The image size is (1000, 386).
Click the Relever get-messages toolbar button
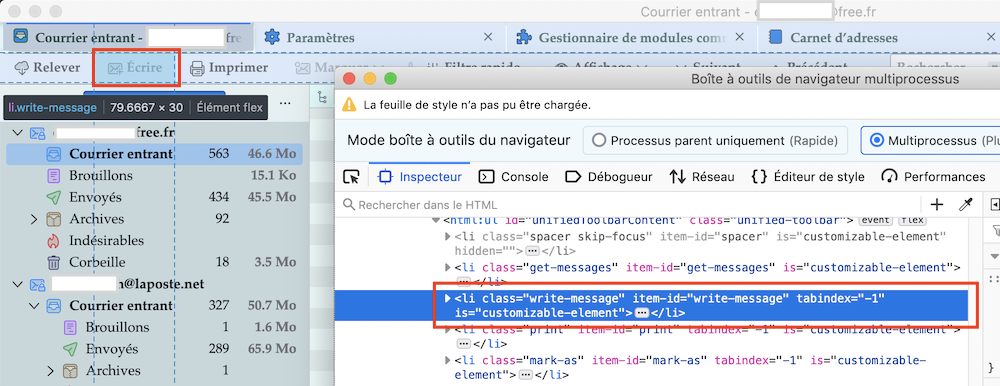(x=47, y=68)
